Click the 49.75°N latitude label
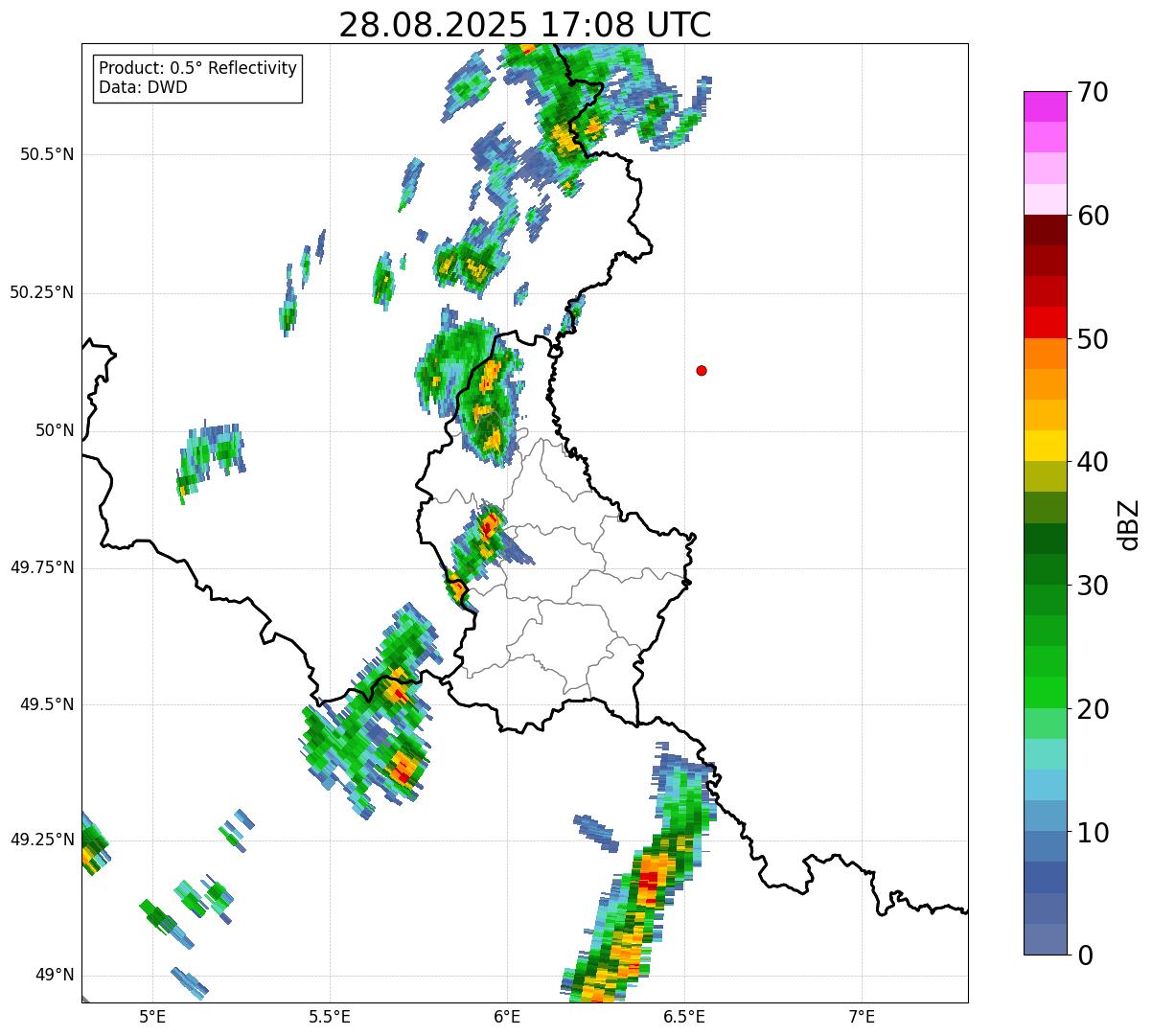Image resolution: width=1152 pixels, height=1036 pixels. coord(42,567)
